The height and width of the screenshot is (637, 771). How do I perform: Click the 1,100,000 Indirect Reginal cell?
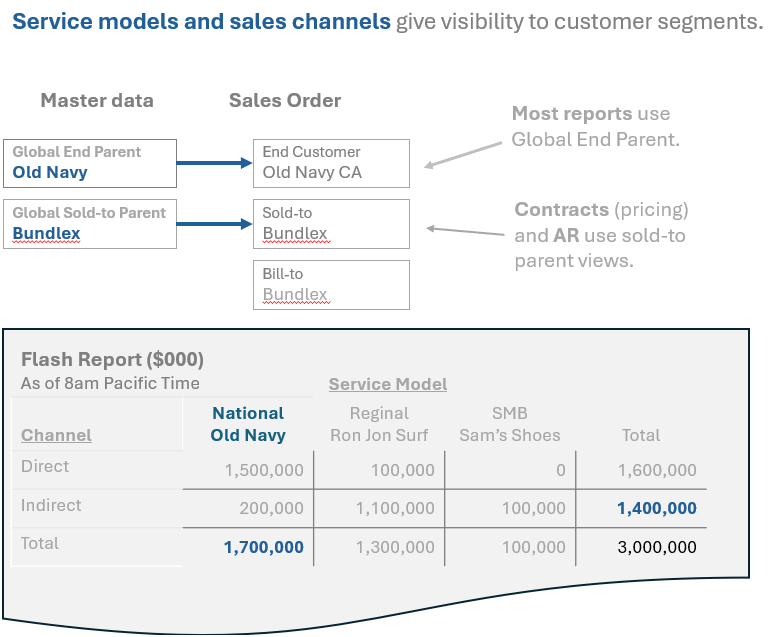(x=395, y=508)
